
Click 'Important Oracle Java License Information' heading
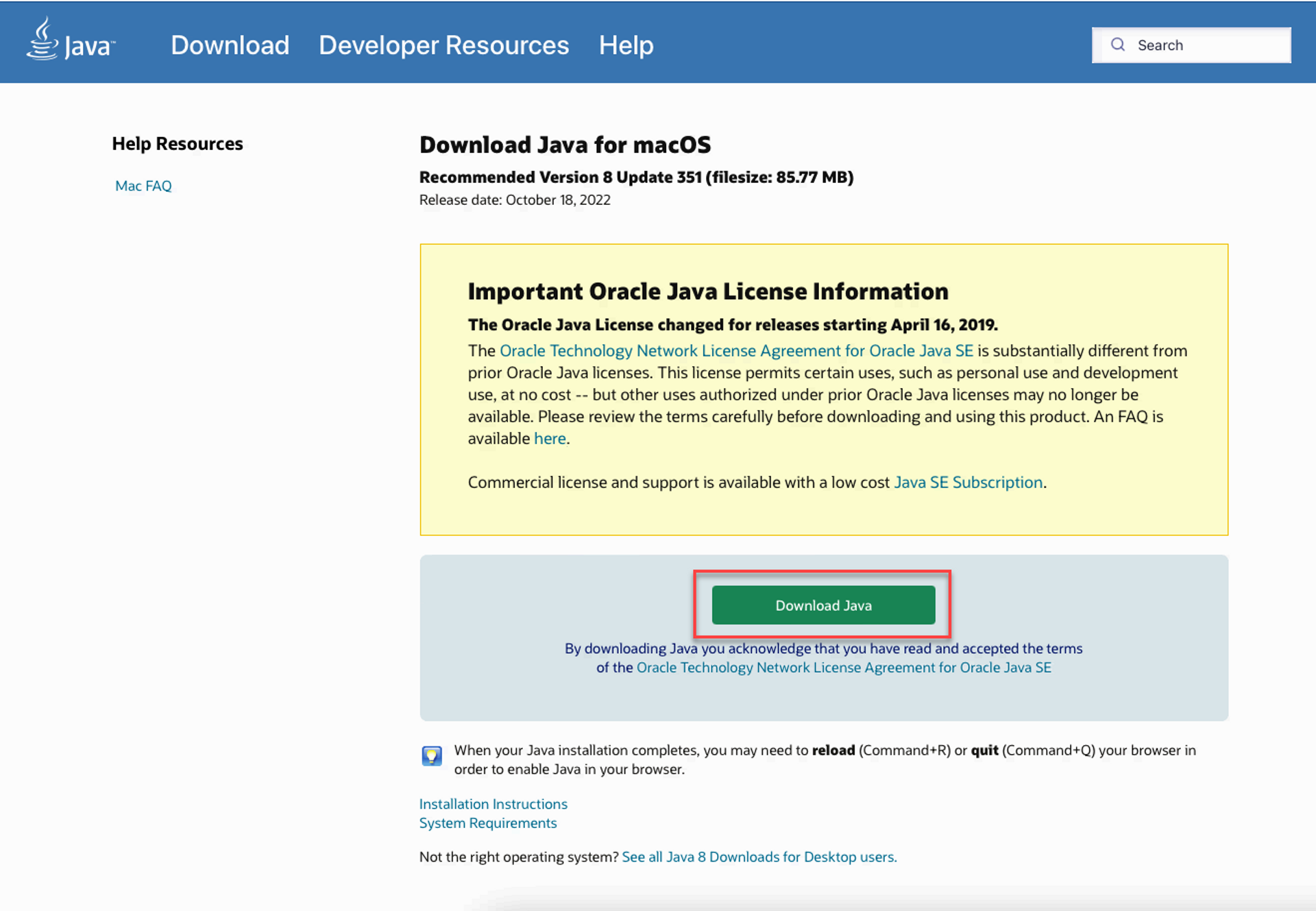coord(708,291)
